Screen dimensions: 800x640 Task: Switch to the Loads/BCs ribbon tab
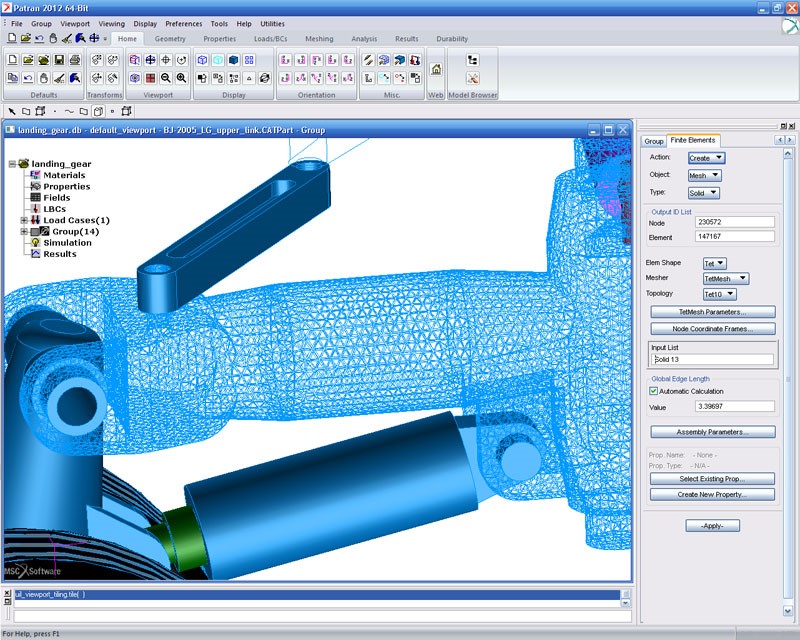(270, 39)
